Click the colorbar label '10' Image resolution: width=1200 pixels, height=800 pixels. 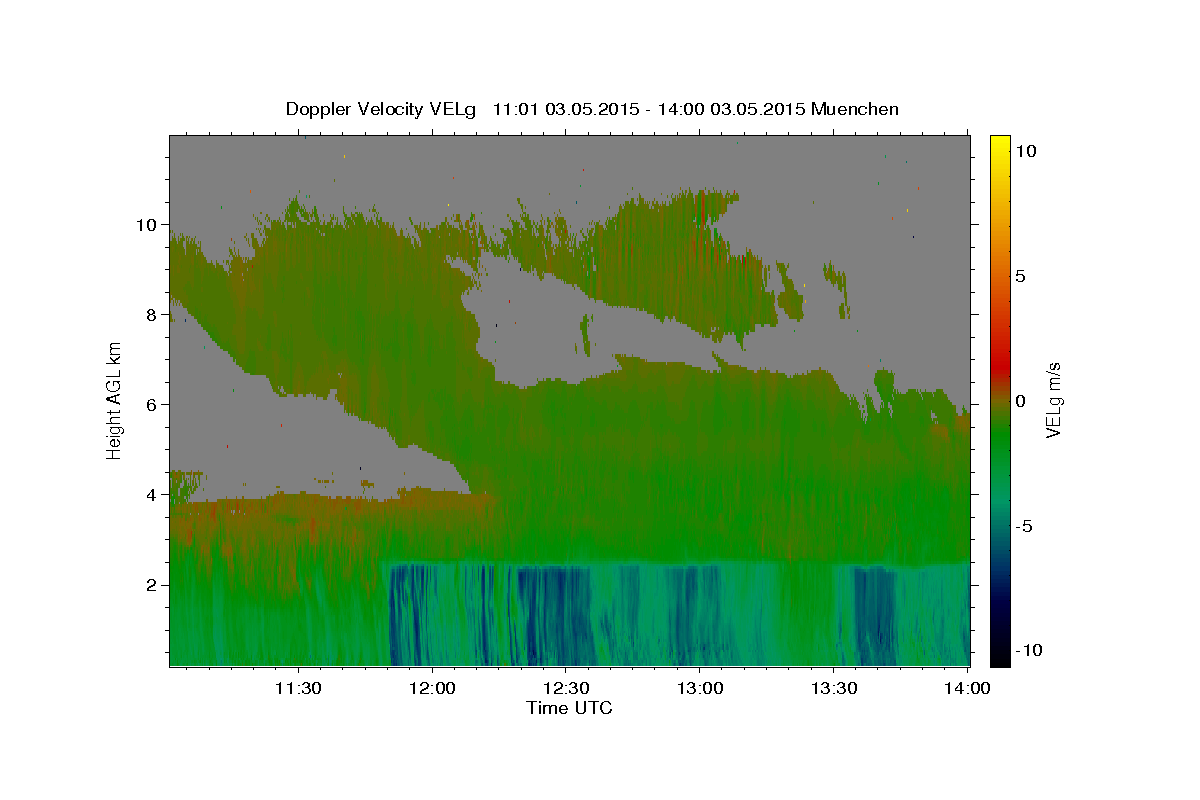tap(1026, 151)
